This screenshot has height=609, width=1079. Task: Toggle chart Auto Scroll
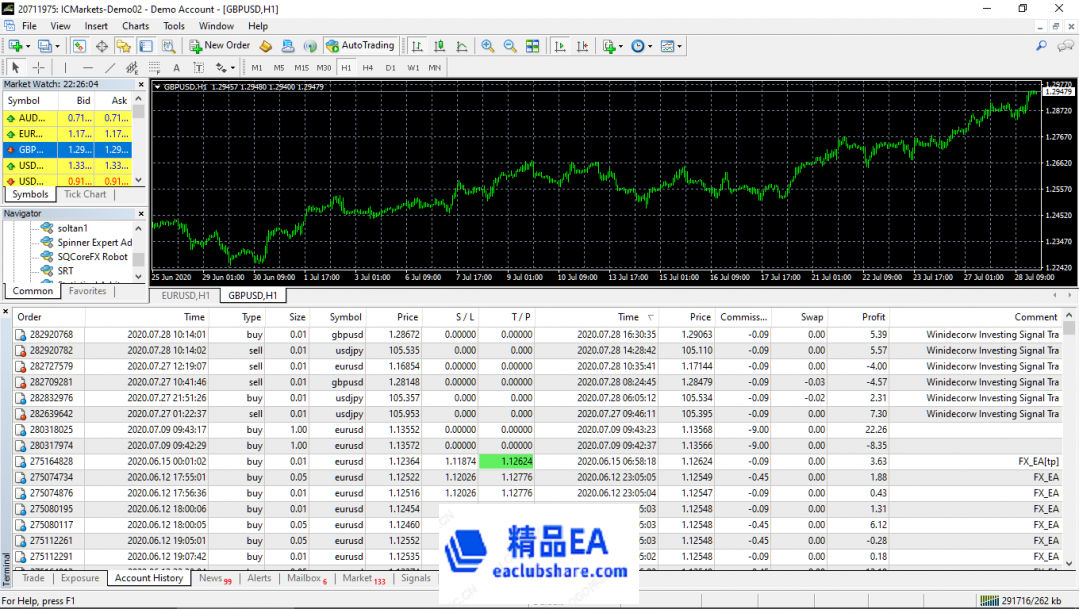[560, 46]
